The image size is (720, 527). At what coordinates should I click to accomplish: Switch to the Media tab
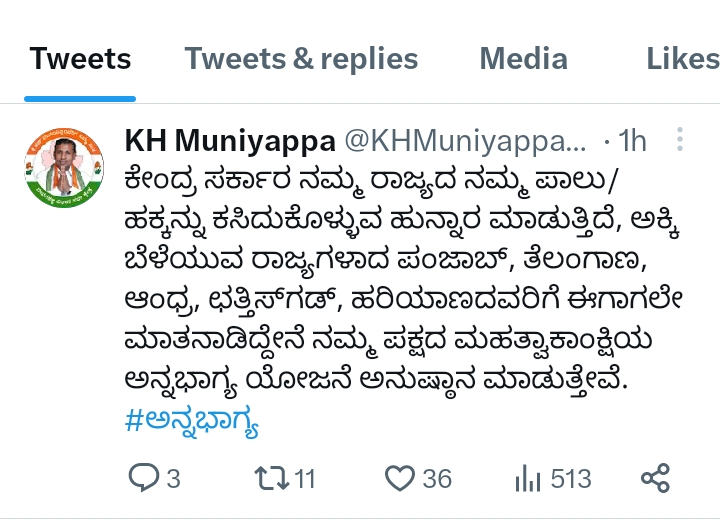pos(523,59)
